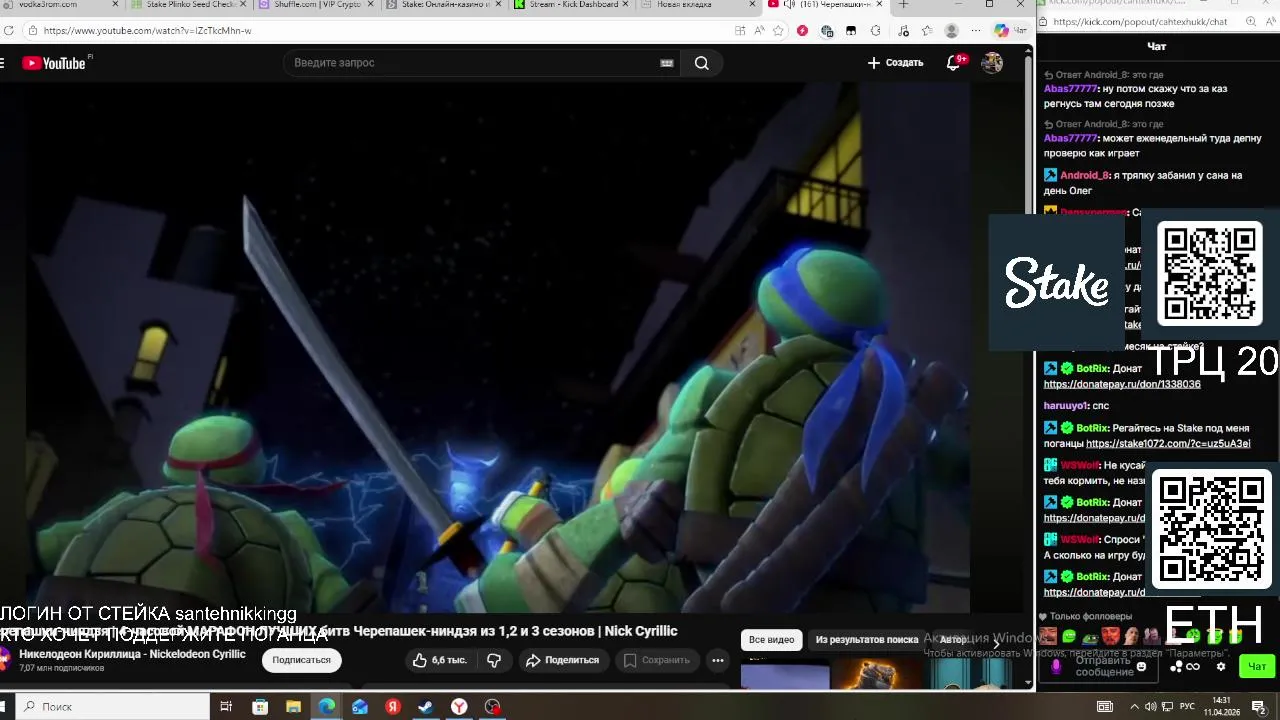
Task: Select Из результатов поиска chip
Action: click(x=866, y=640)
